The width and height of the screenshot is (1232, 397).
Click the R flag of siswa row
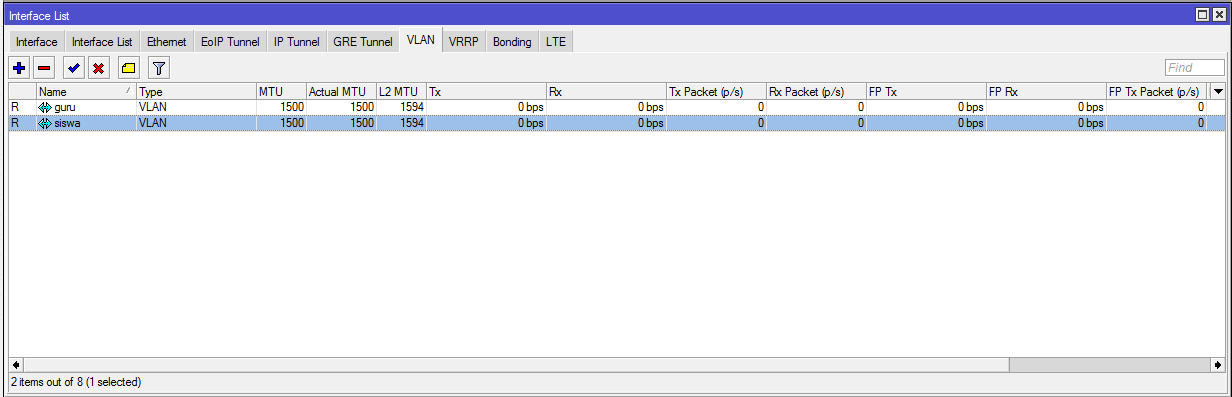(15, 123)
